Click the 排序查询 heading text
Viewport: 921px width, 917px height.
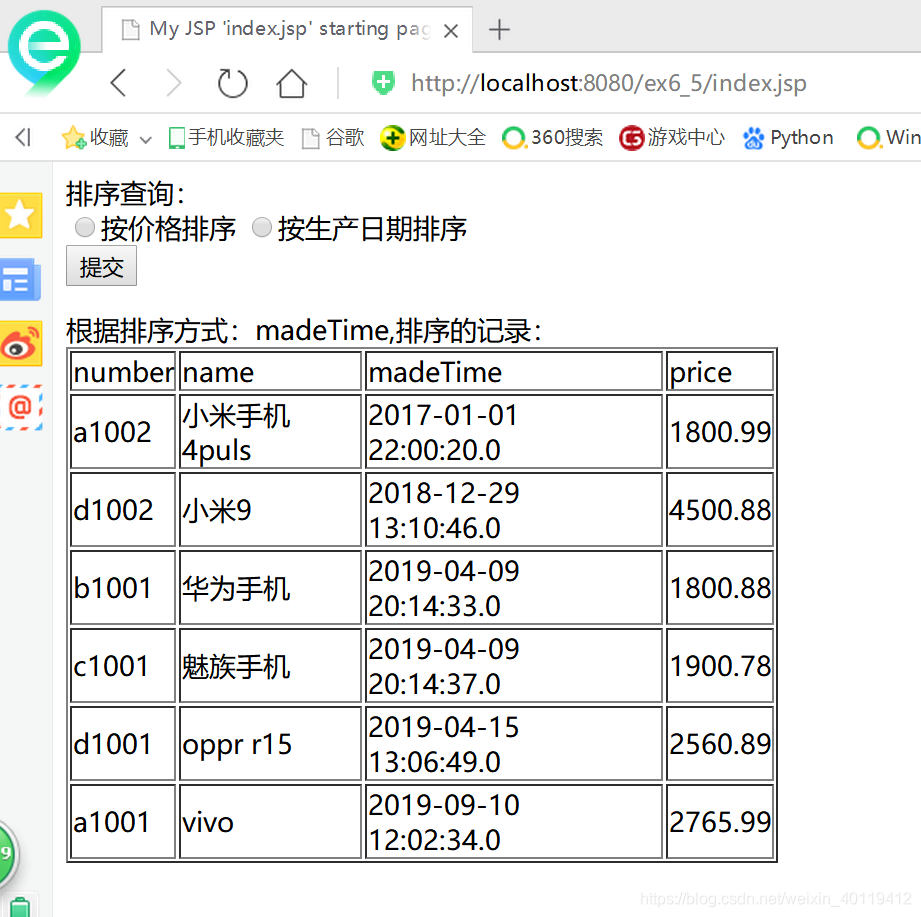point(125,194)
